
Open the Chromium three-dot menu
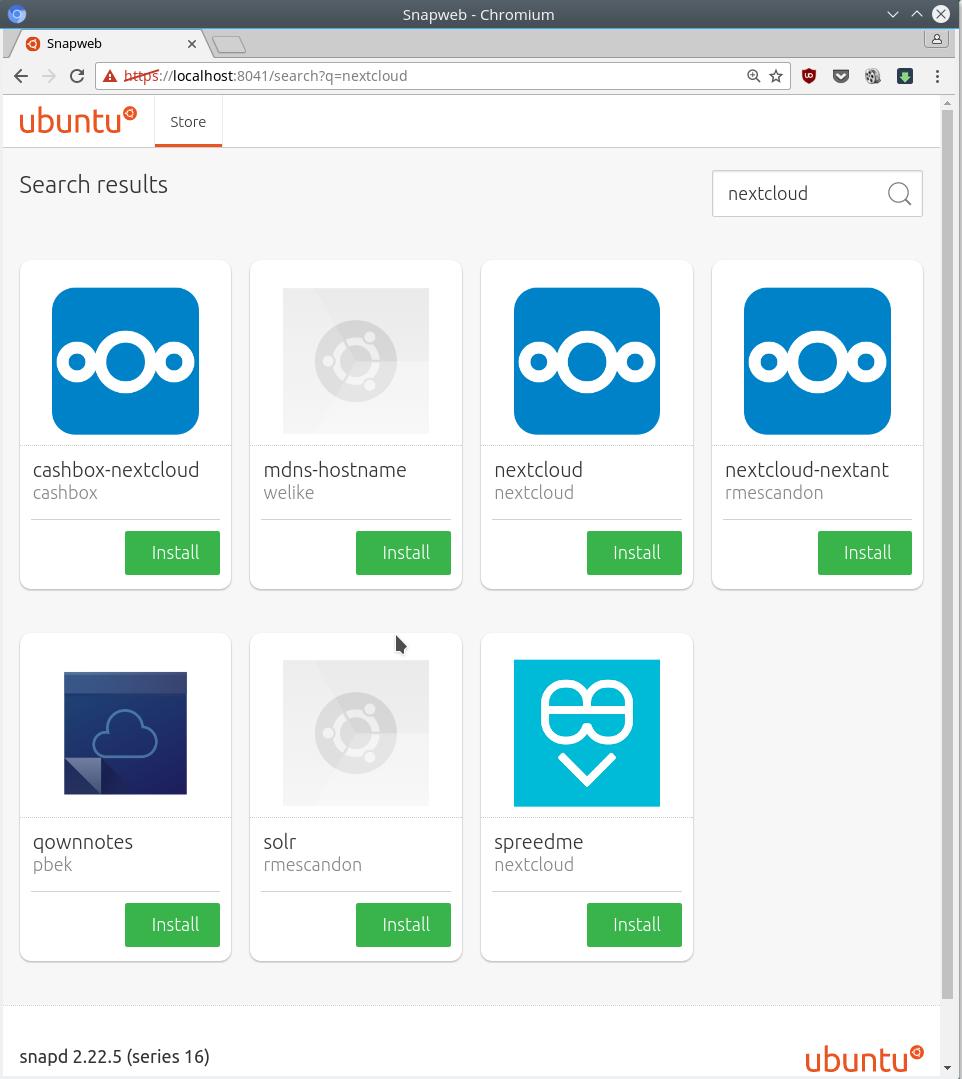(x=937, y=76)
